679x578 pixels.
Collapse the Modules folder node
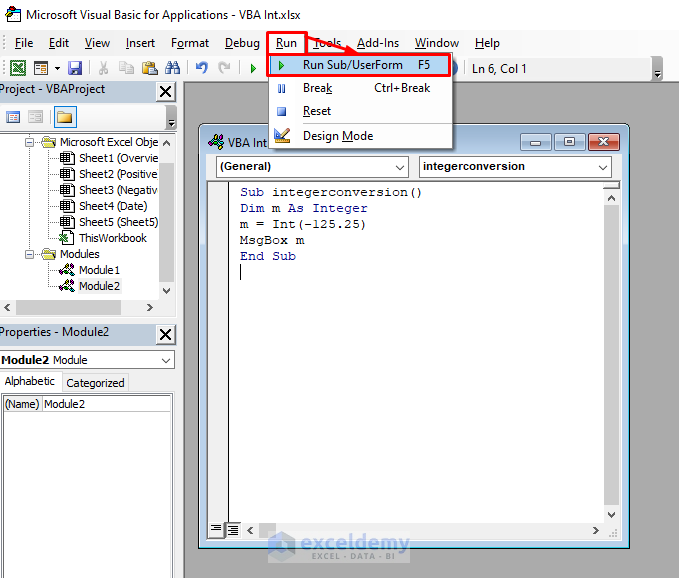(x=29, y=254)
